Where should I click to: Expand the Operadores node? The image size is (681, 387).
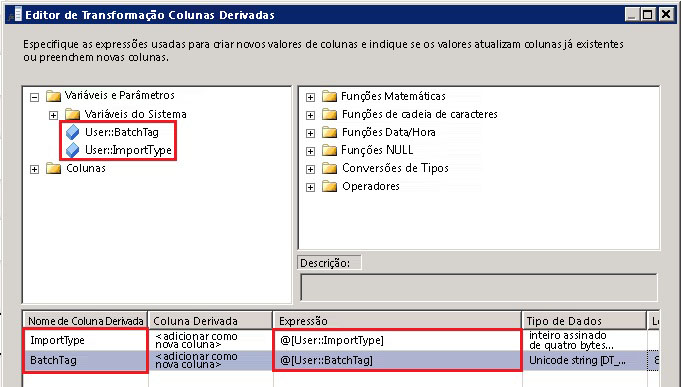pos(310,188)
